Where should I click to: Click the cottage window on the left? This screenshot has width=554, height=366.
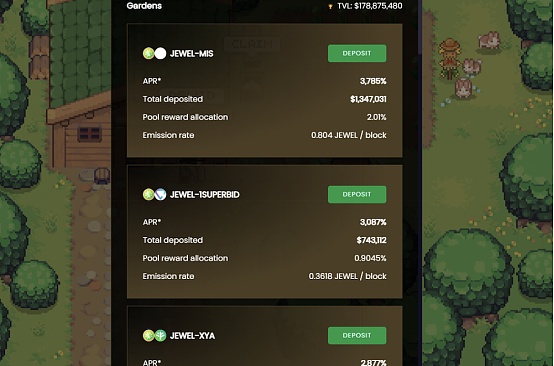pos(89,134)
